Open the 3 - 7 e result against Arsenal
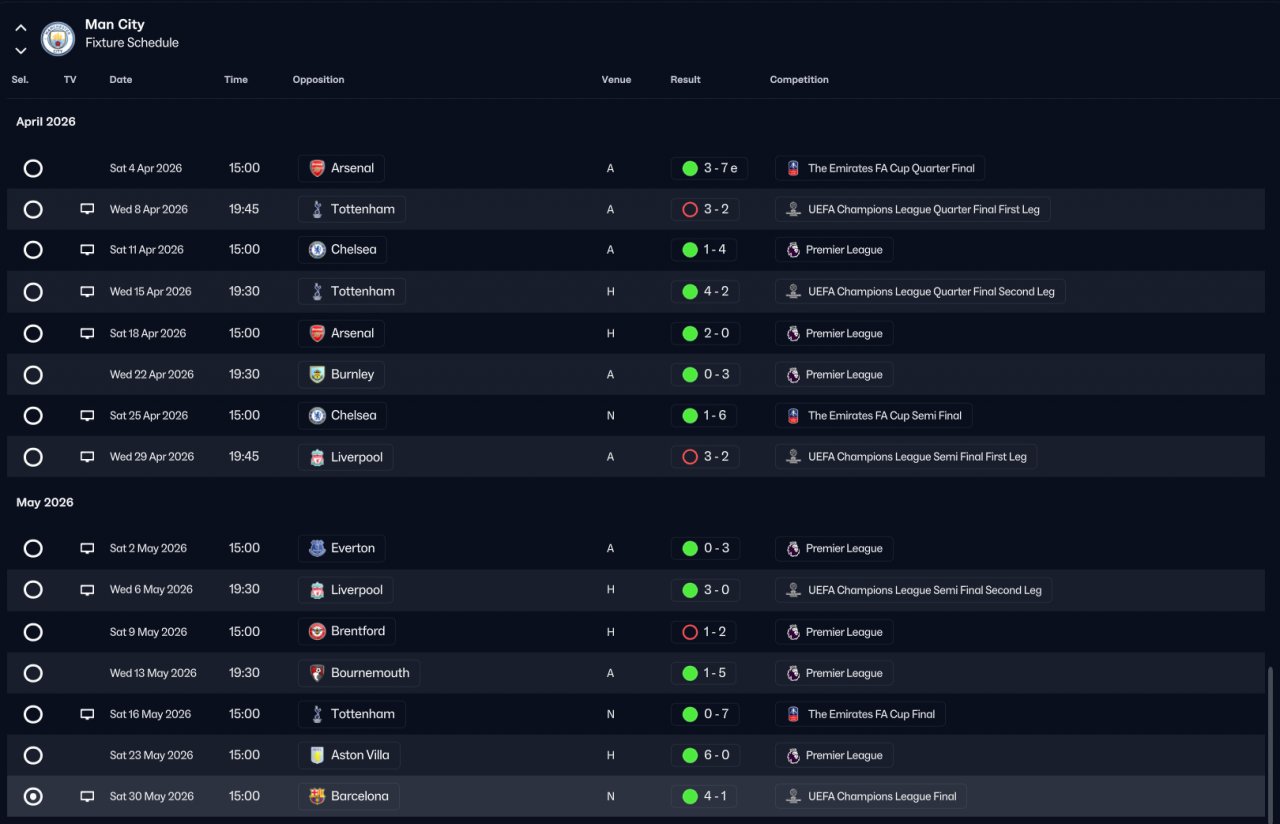The image size is (1280, 824). click(x=709, y=168)
